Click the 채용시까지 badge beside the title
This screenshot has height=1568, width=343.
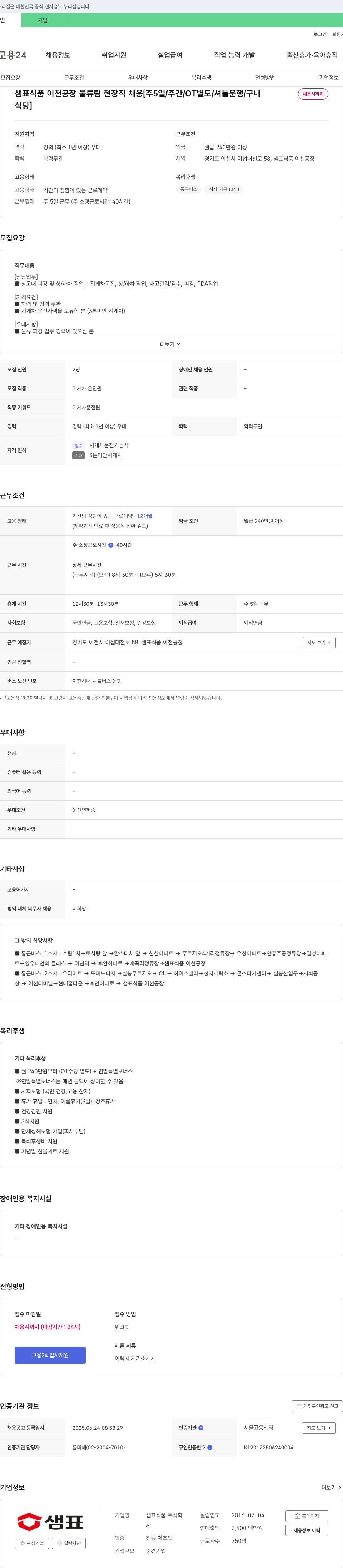tap(313, 94)
